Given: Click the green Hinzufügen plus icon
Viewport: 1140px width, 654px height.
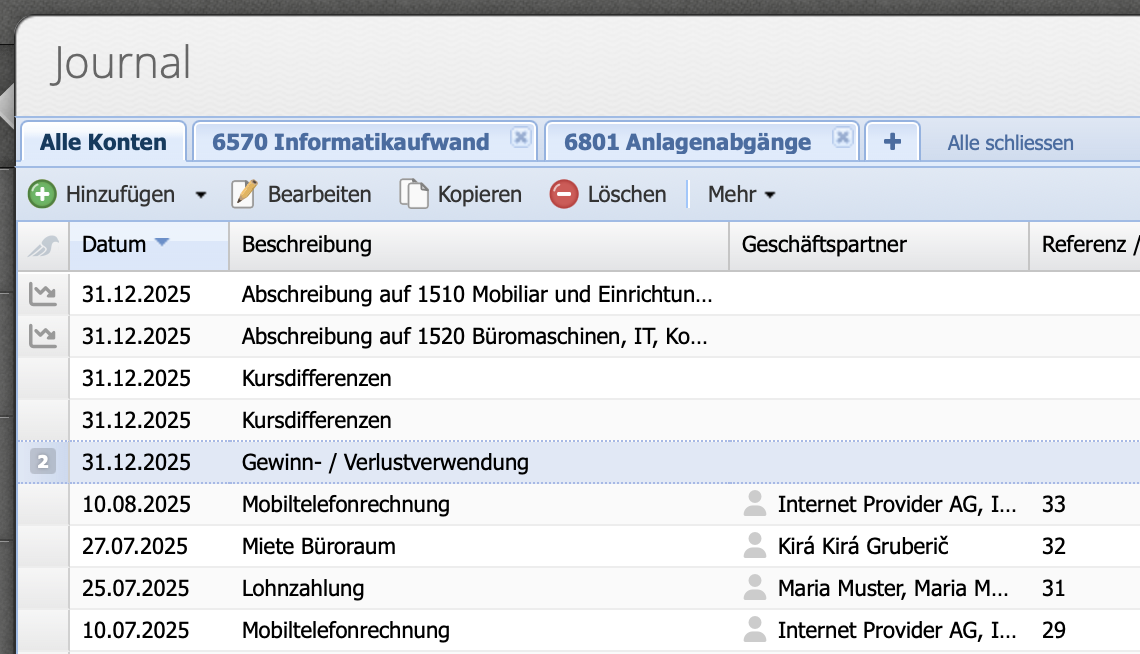Looking at the screenshot, I should click(42, 194).
